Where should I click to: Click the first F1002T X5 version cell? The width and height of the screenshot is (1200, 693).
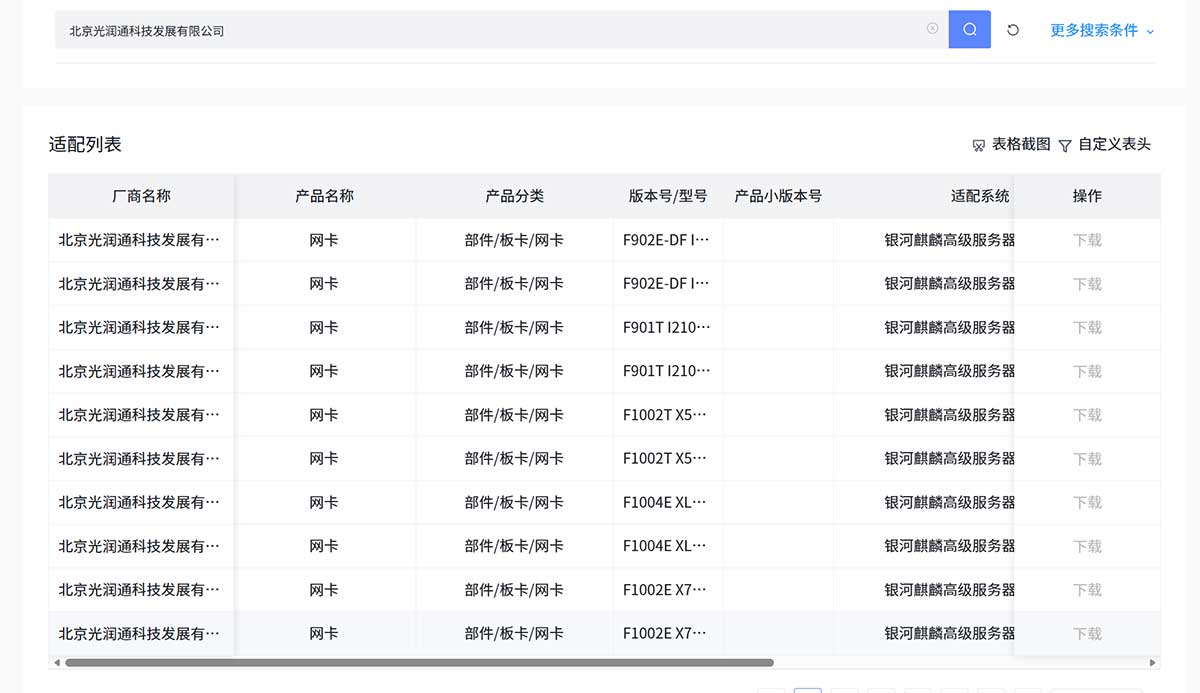tap(667, 415)
